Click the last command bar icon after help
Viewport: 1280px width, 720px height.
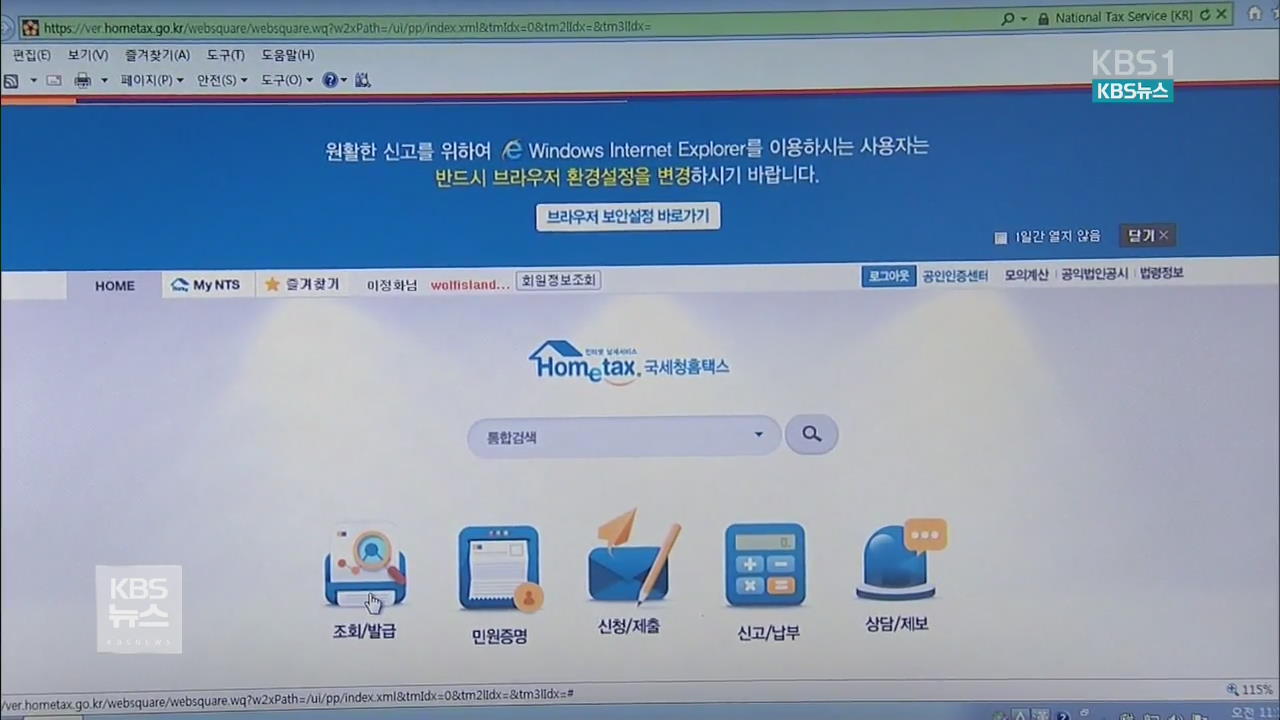[363, 80]
